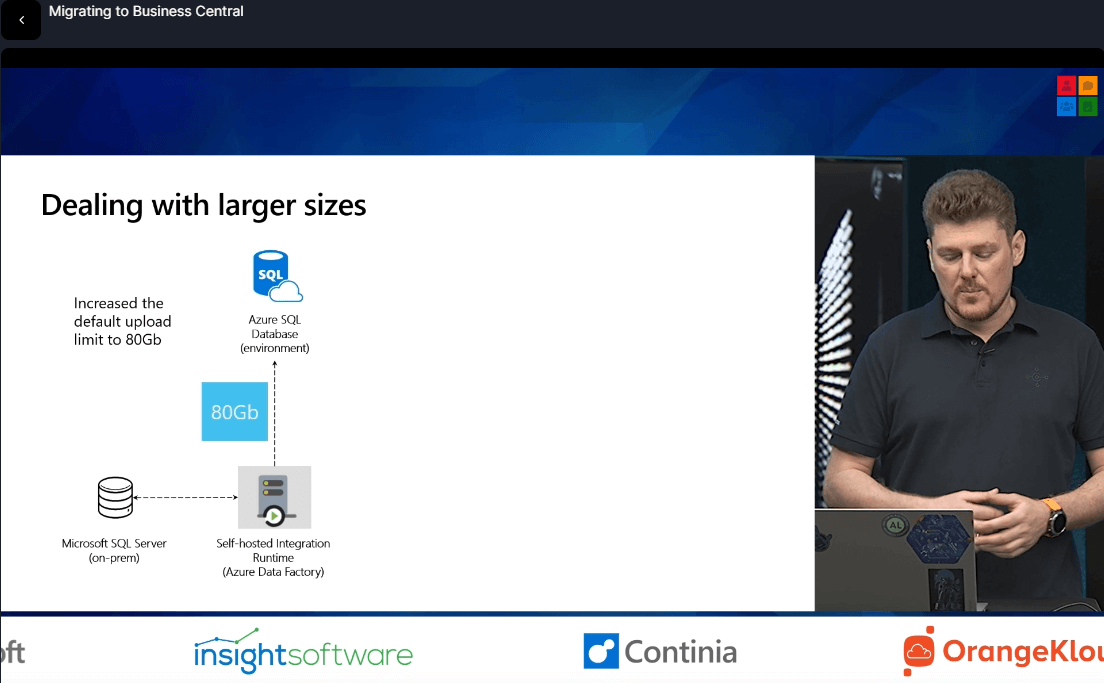Open the insightsoftware sponsor logo
The height and width of the screenshot is (683, 1104).
(303, 651)
